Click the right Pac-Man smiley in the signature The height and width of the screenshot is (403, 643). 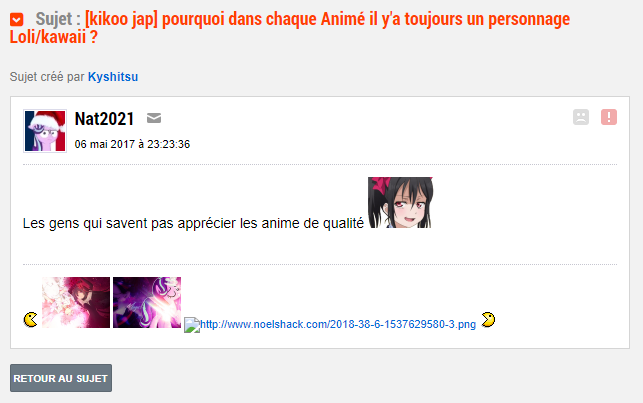point(488,319)
